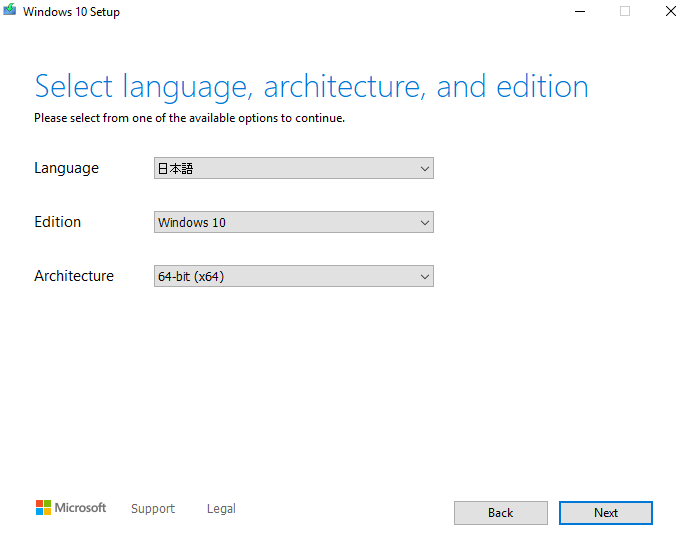
Task: Open the Legal link
Action: [221, 508]
